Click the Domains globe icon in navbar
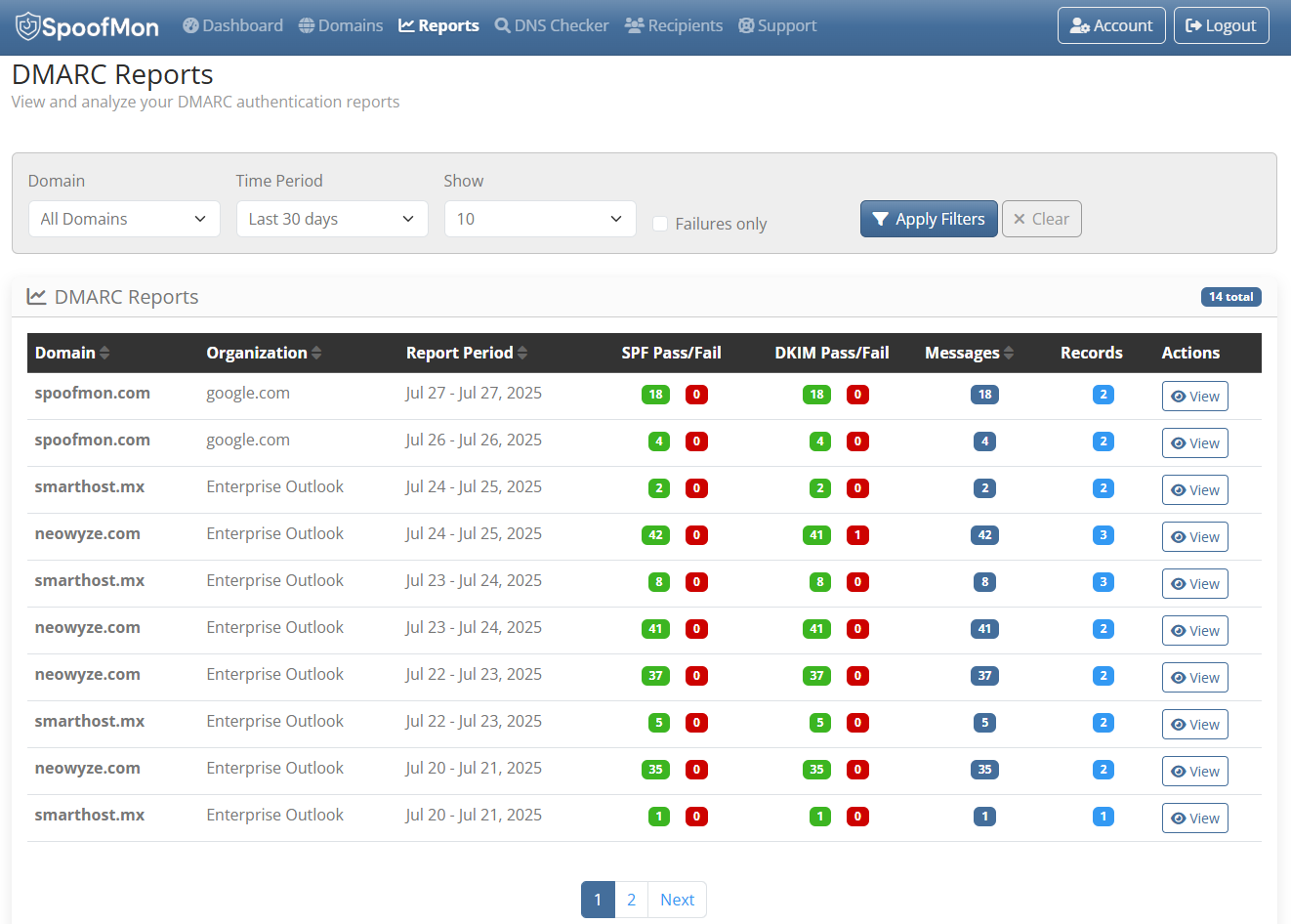 (308, 25)
